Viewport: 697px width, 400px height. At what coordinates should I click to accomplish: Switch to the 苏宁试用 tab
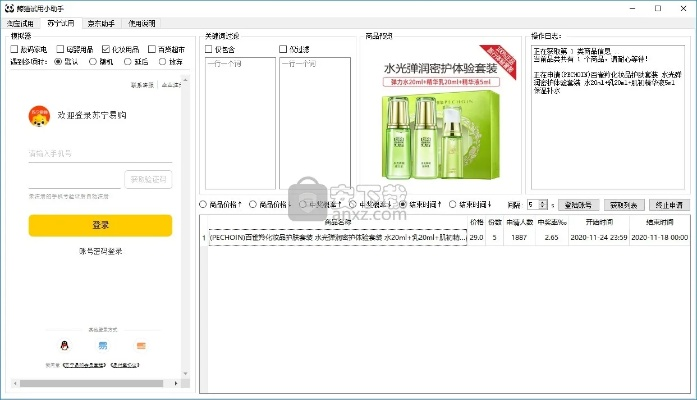click(60, 23)
